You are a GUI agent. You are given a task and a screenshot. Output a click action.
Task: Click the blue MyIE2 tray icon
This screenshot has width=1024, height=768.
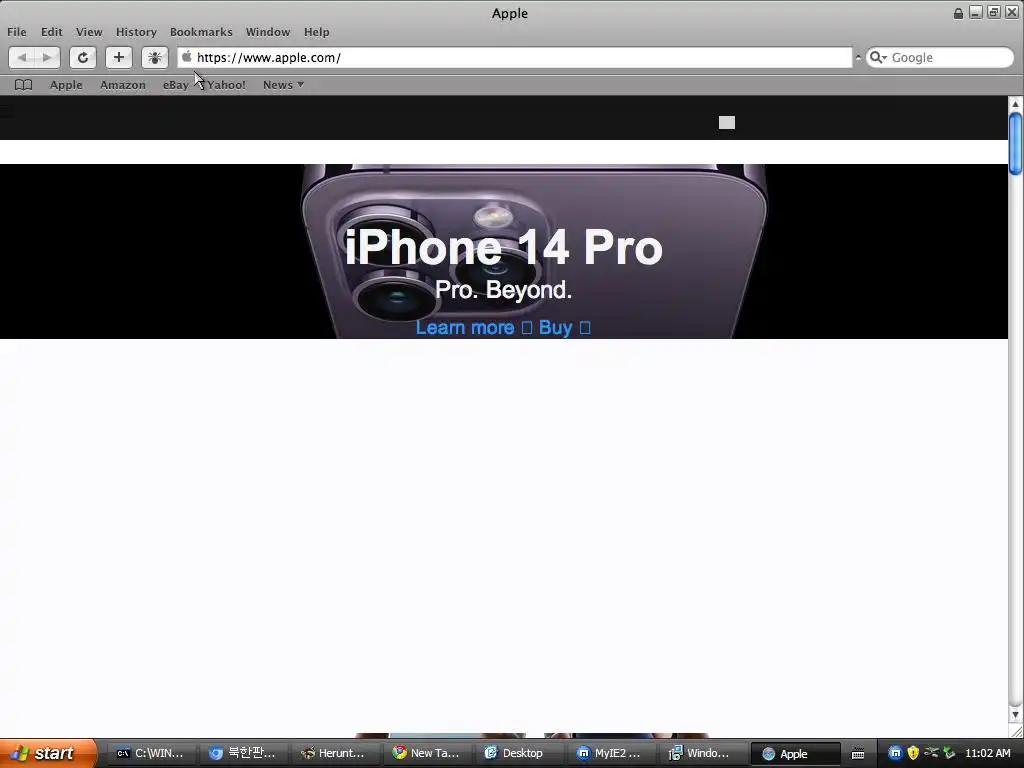tap(895, 753)
